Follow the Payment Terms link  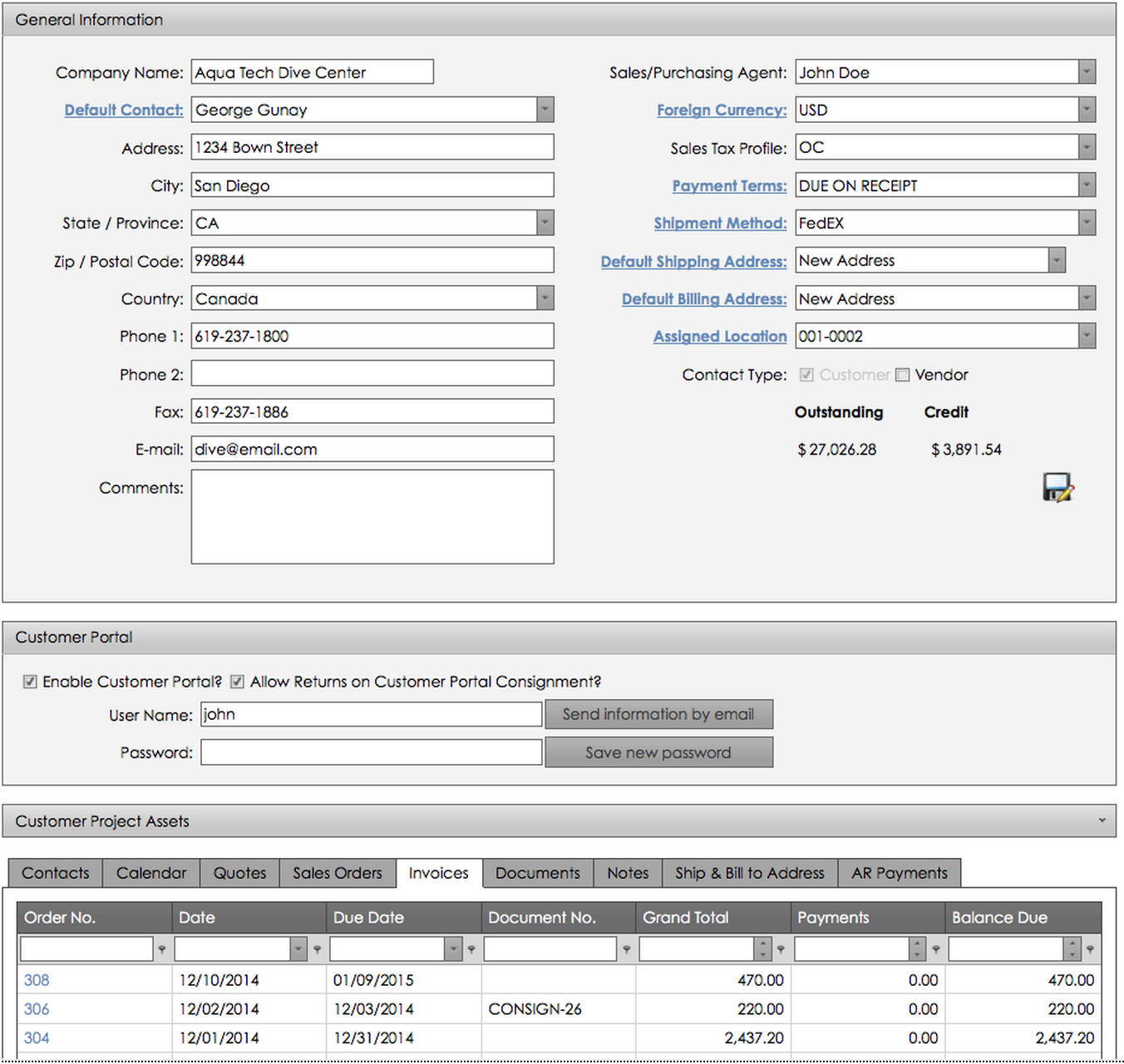pyautogui.click(x=729, y=185)
